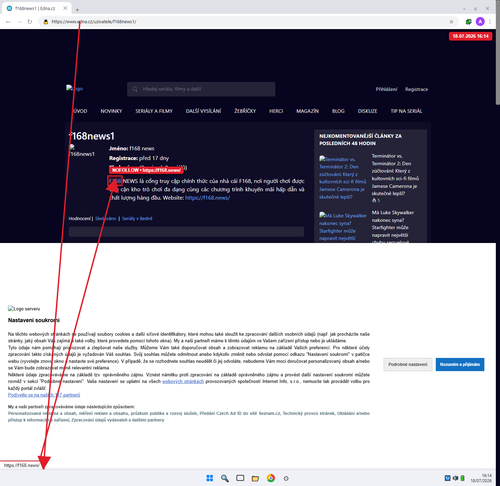Open the purple profile avatar in Chrome

(x=480, y=22)
